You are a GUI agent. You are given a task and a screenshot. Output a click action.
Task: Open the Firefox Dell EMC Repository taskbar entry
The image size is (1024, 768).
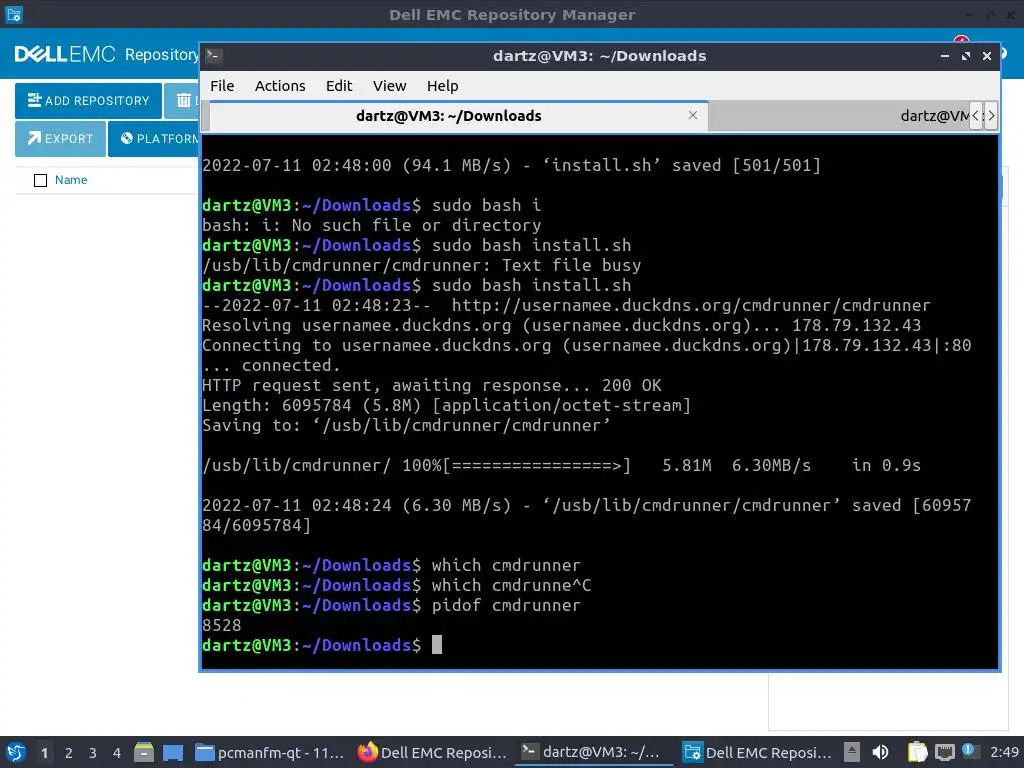click(432, 752)
